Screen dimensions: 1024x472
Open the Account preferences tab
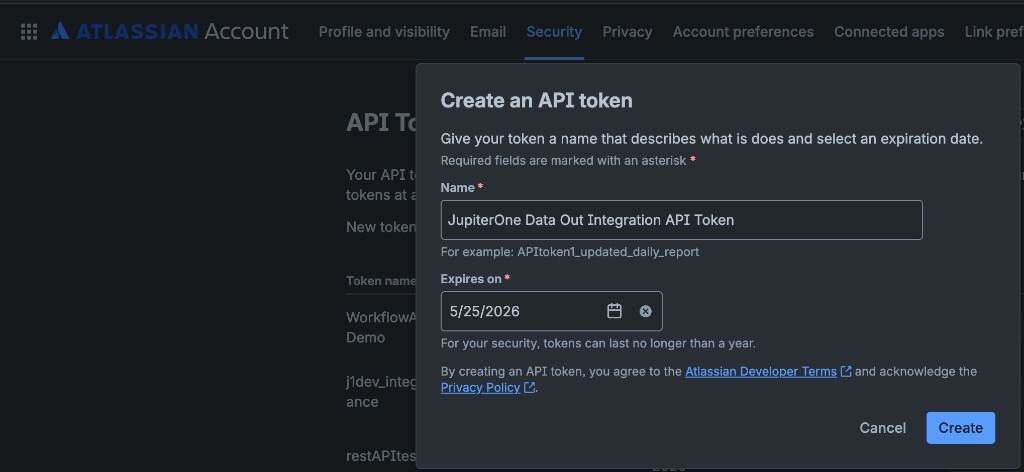click(743, 32)
